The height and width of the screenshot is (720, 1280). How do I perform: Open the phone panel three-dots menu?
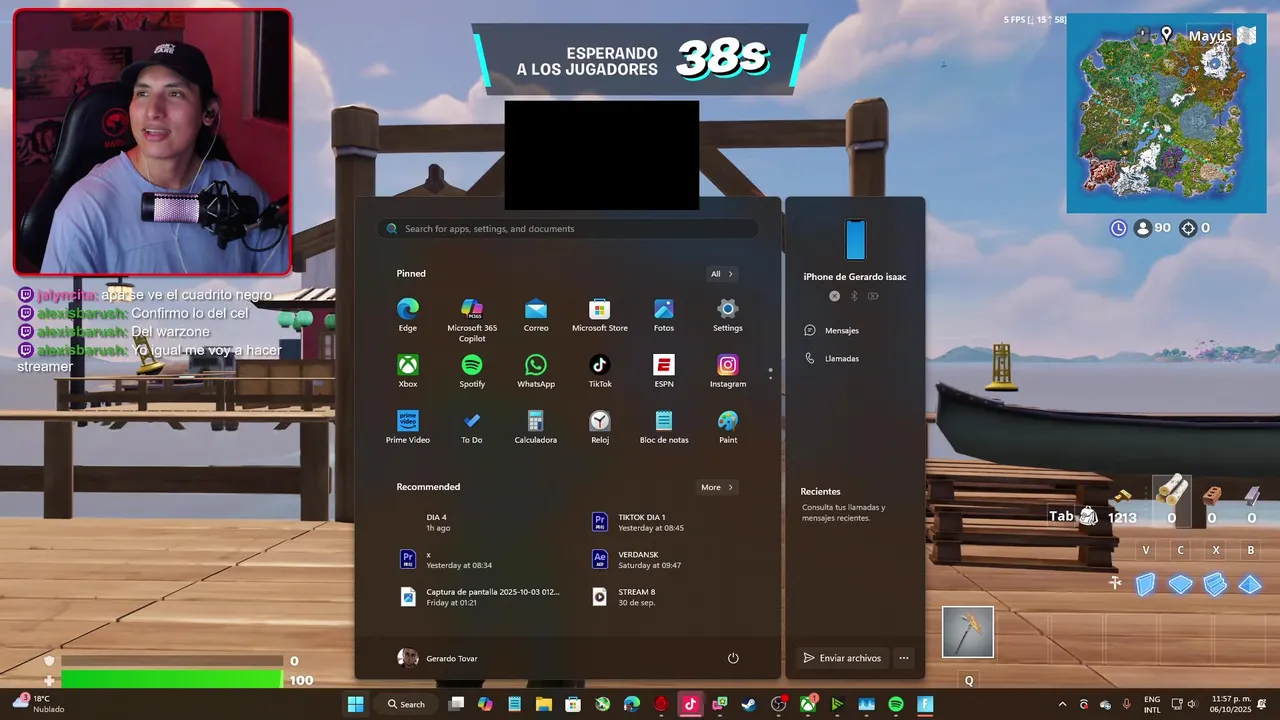904,658
